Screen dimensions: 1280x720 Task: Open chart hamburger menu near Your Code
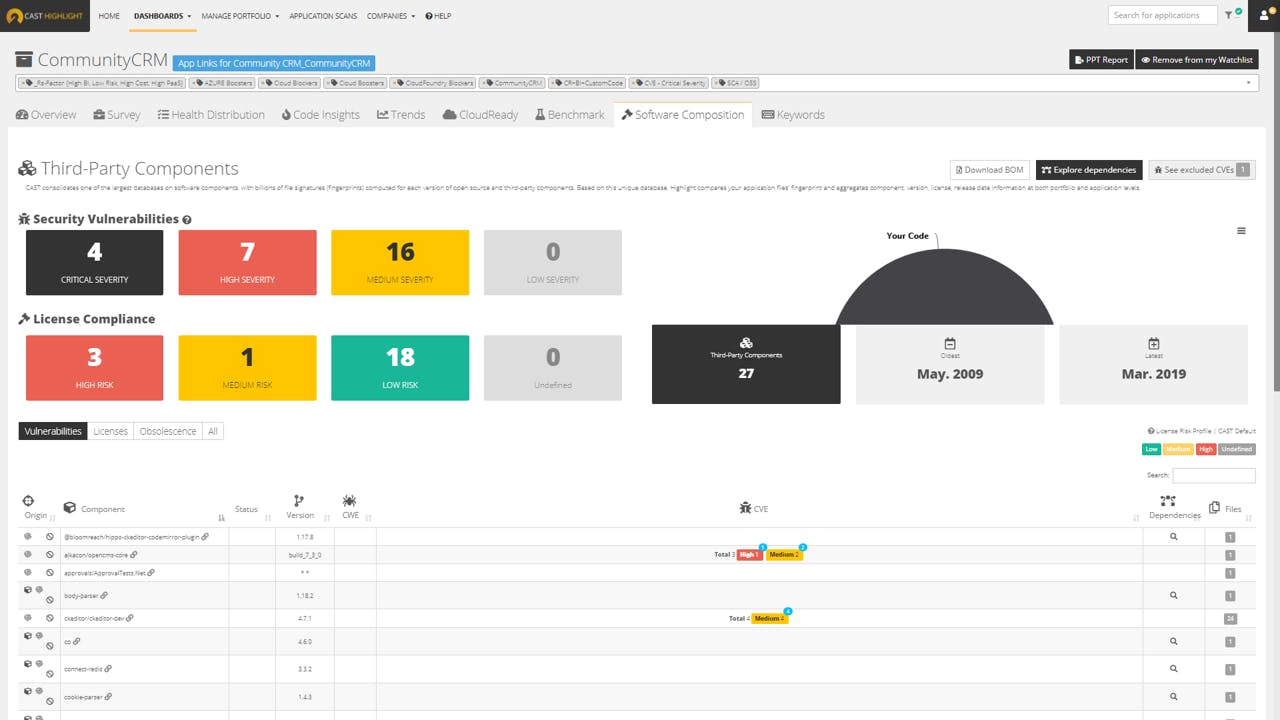tap(1241, 231)
